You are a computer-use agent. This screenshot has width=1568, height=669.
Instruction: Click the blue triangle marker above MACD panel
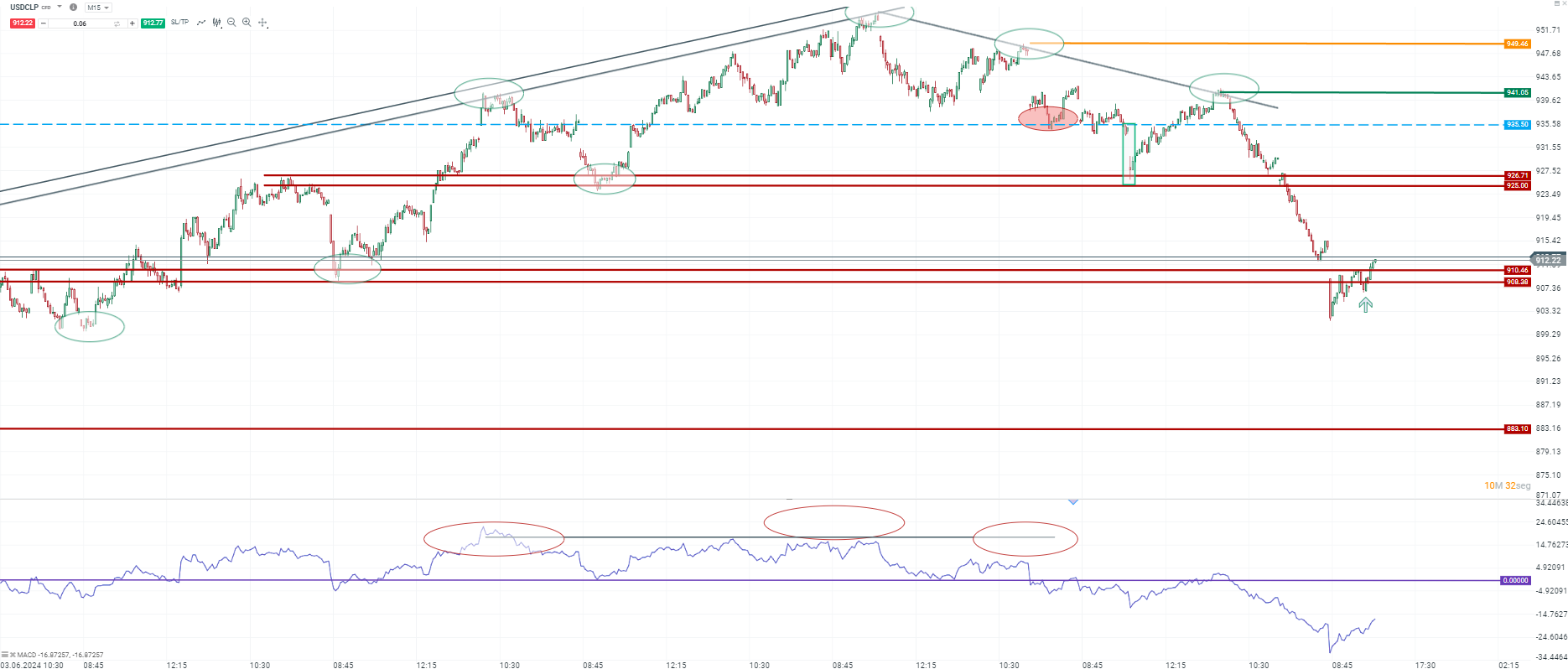[x=1073, y=501]
